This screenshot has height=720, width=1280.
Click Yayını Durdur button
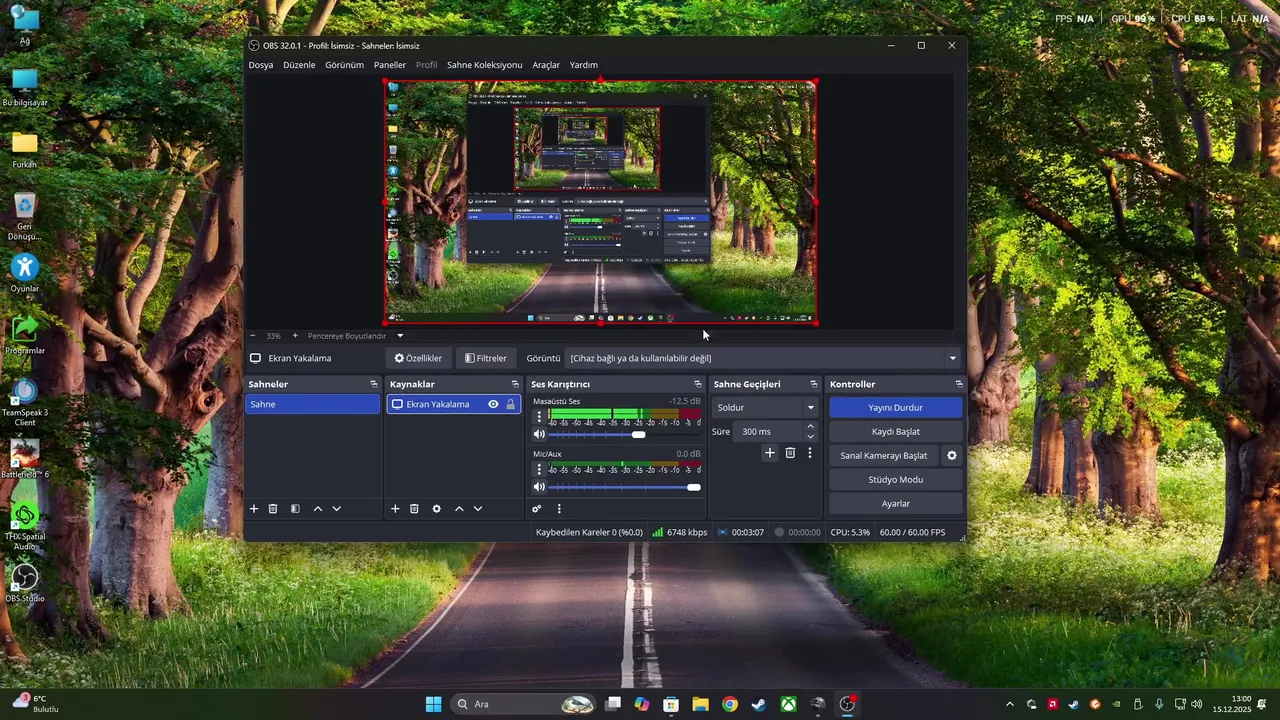click(895, 408)
